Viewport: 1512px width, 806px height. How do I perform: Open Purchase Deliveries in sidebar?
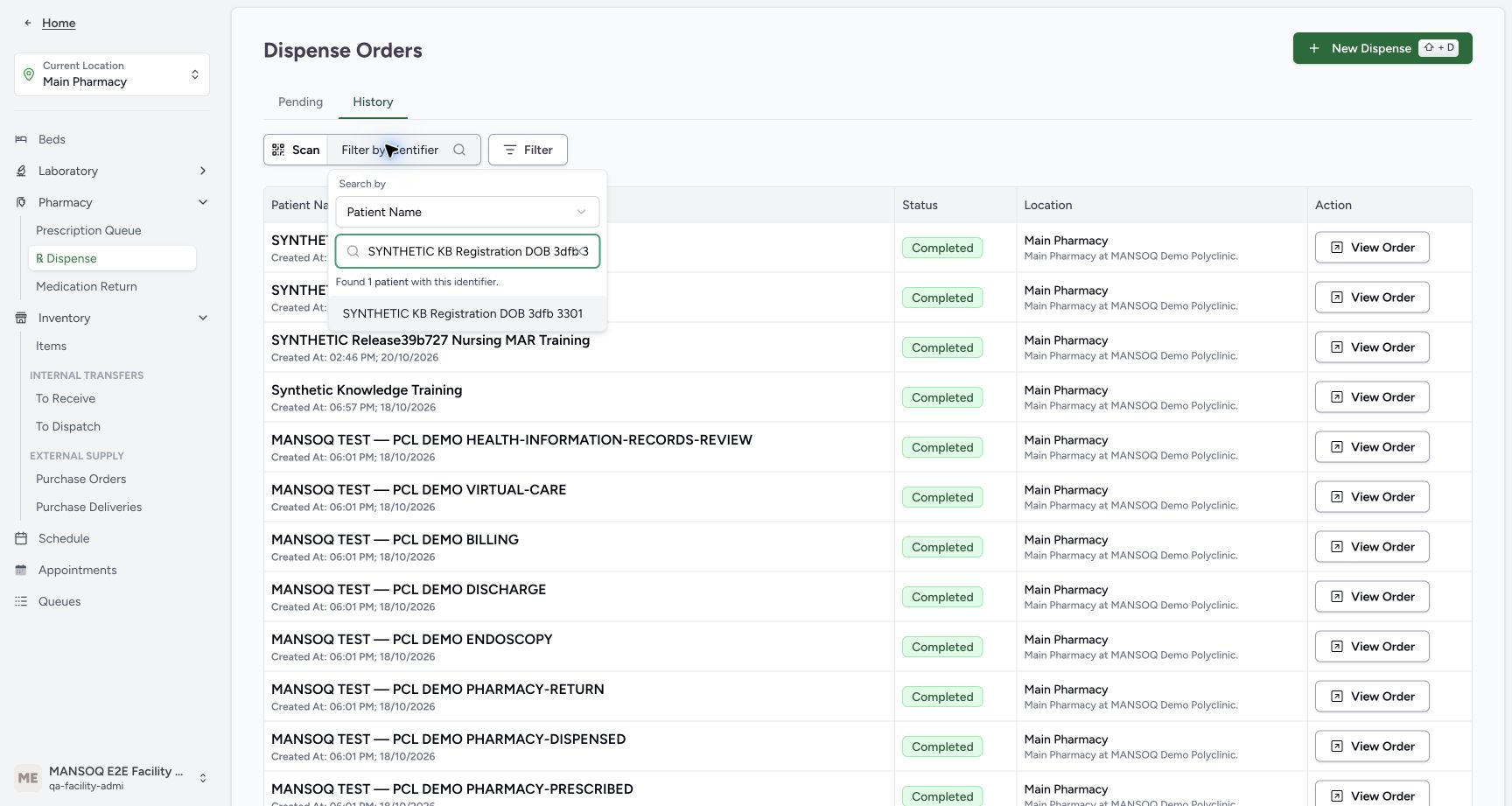click(88, 507)
